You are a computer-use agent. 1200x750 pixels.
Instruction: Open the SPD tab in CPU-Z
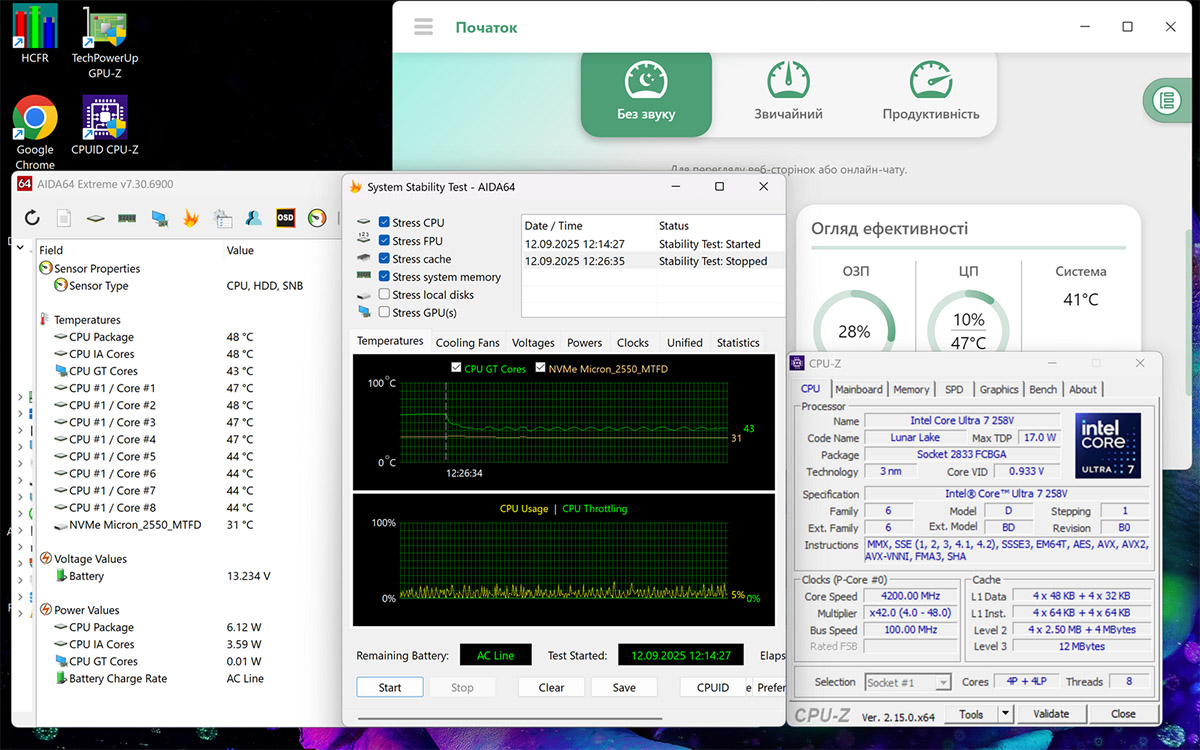[954, 389]
